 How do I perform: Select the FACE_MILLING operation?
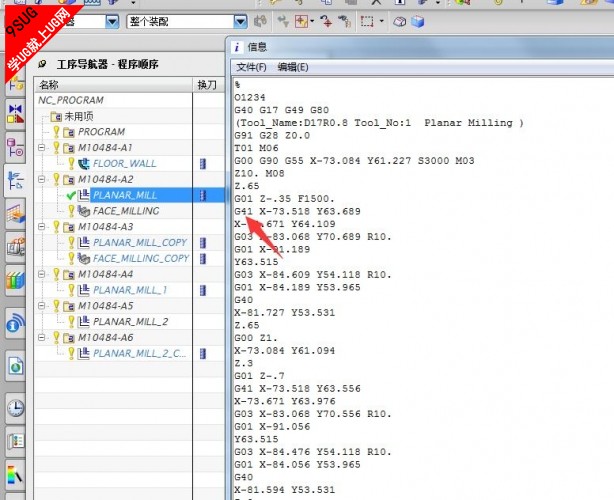click(x=126, y=211)
